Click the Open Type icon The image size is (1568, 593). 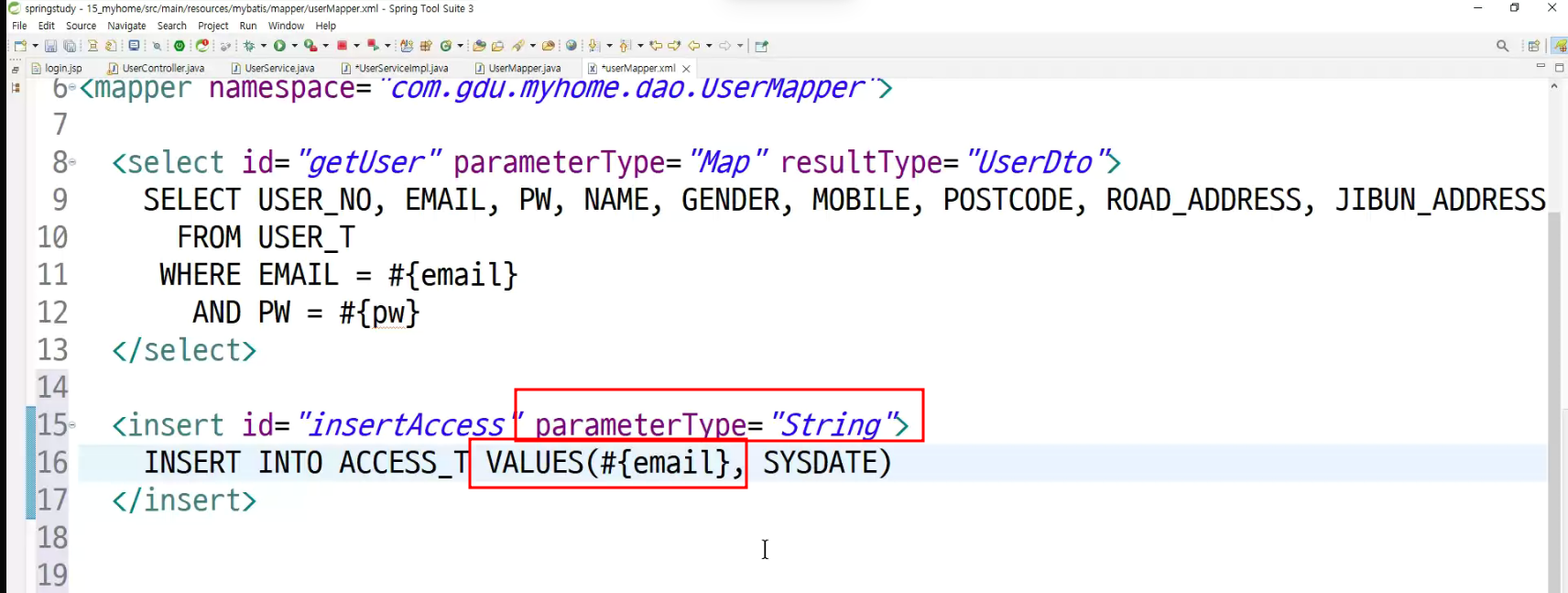tap(479, 46)
